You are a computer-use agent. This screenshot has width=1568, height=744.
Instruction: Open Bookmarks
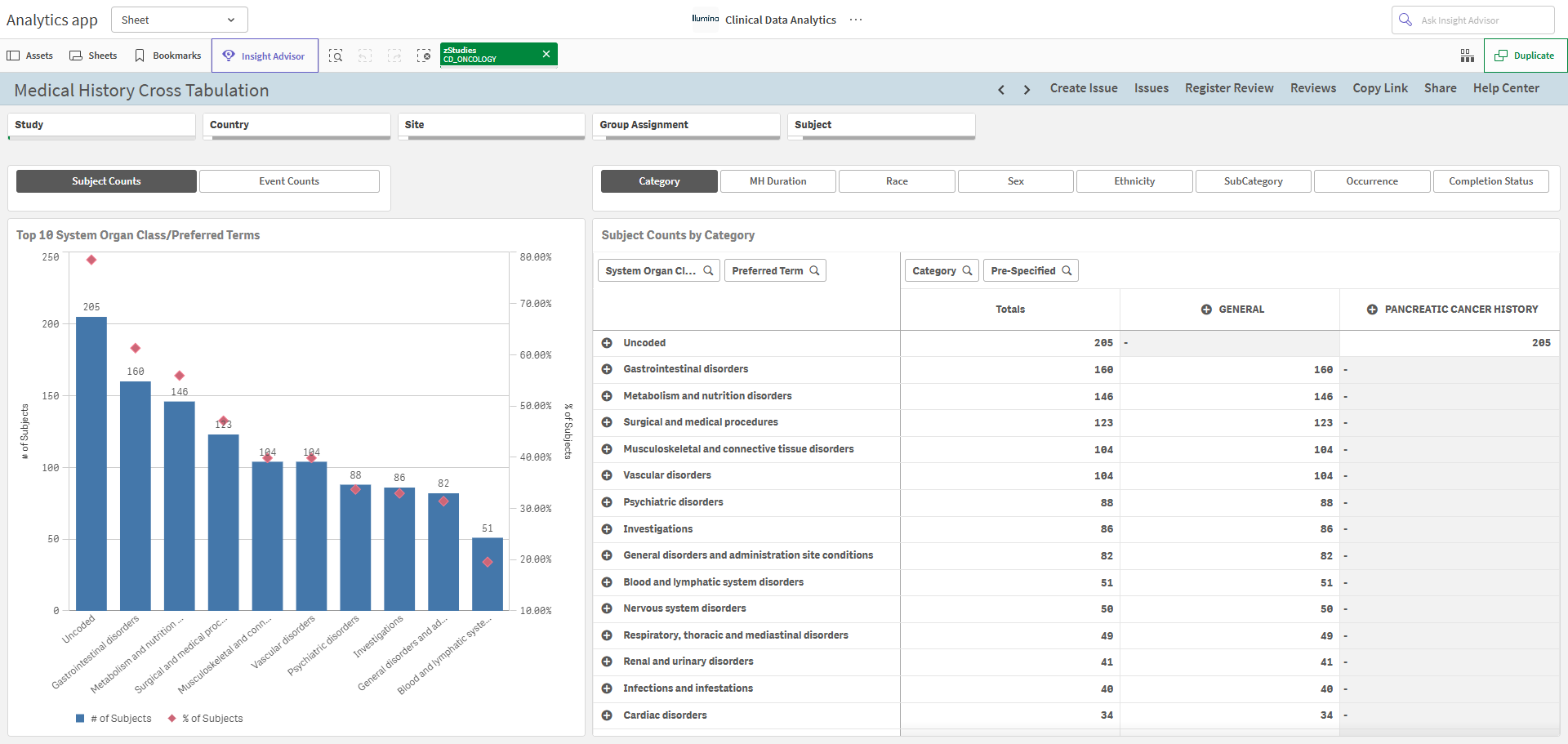point(168,56)
